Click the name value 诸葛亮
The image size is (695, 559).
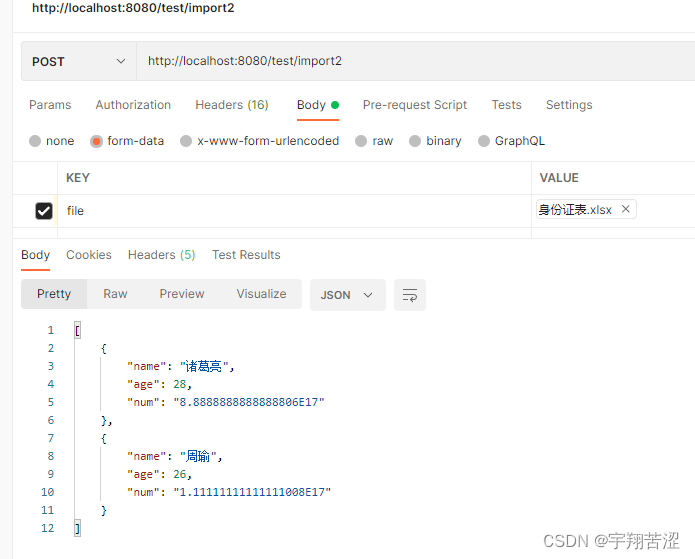[x=204, y=366]
